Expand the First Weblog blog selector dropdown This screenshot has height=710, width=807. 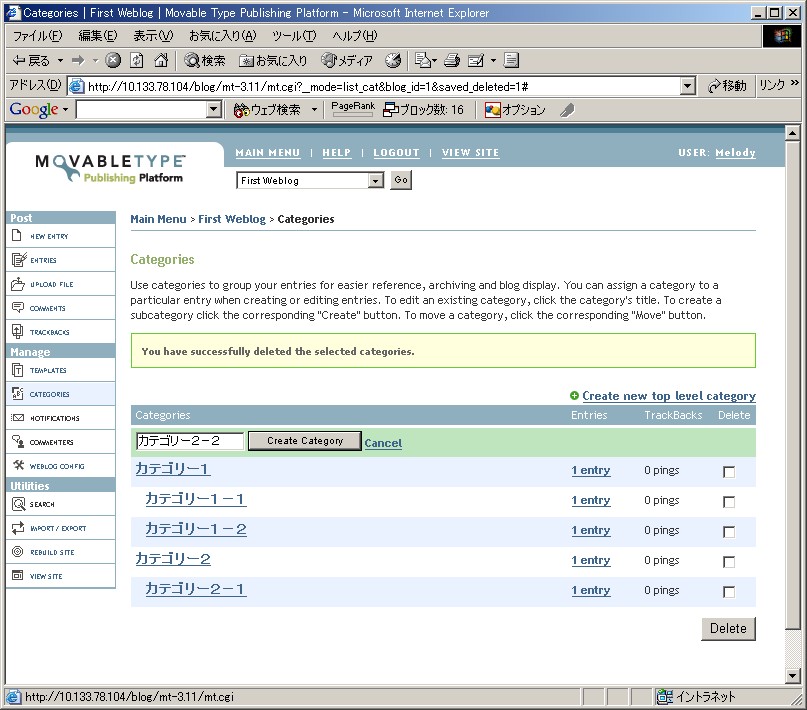click(x=376, y=181)
